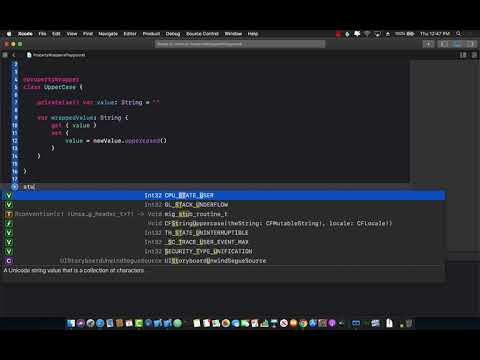Open the Xcode application menu
The width and height of the screenshot is (480, 360).
click(x=25, y=34)
